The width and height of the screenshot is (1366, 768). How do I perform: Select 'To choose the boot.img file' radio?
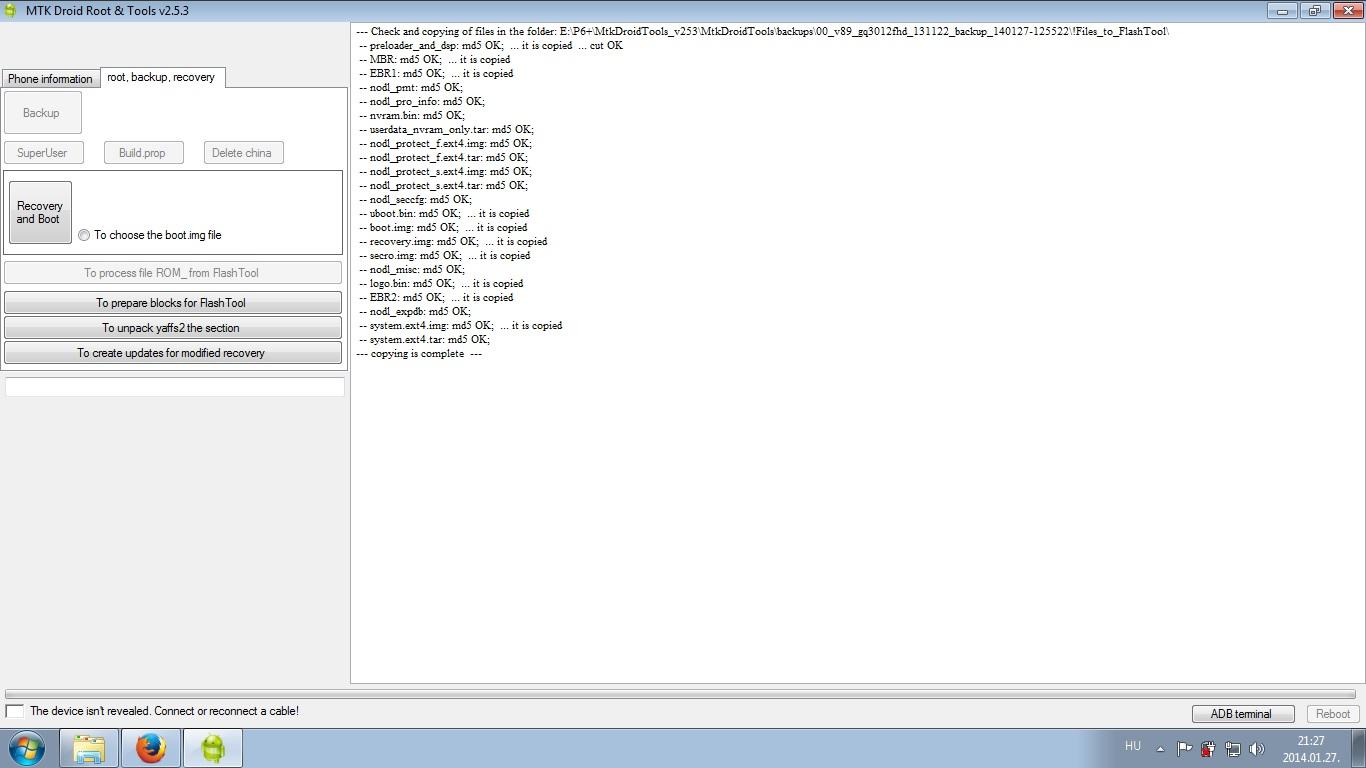click(x=84, y=235)
